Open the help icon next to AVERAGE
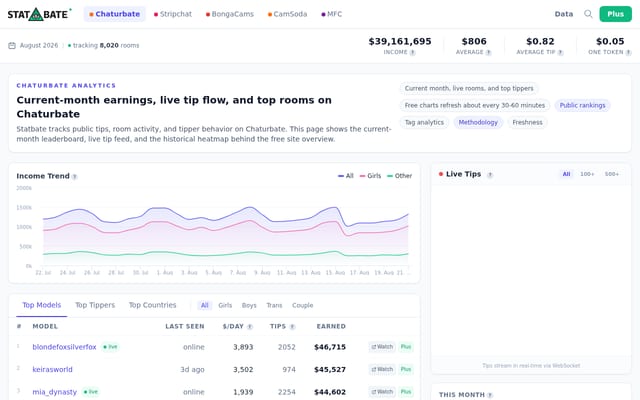Screen dimensions: 640x400 pyautogui.click(x=488, y=53)
